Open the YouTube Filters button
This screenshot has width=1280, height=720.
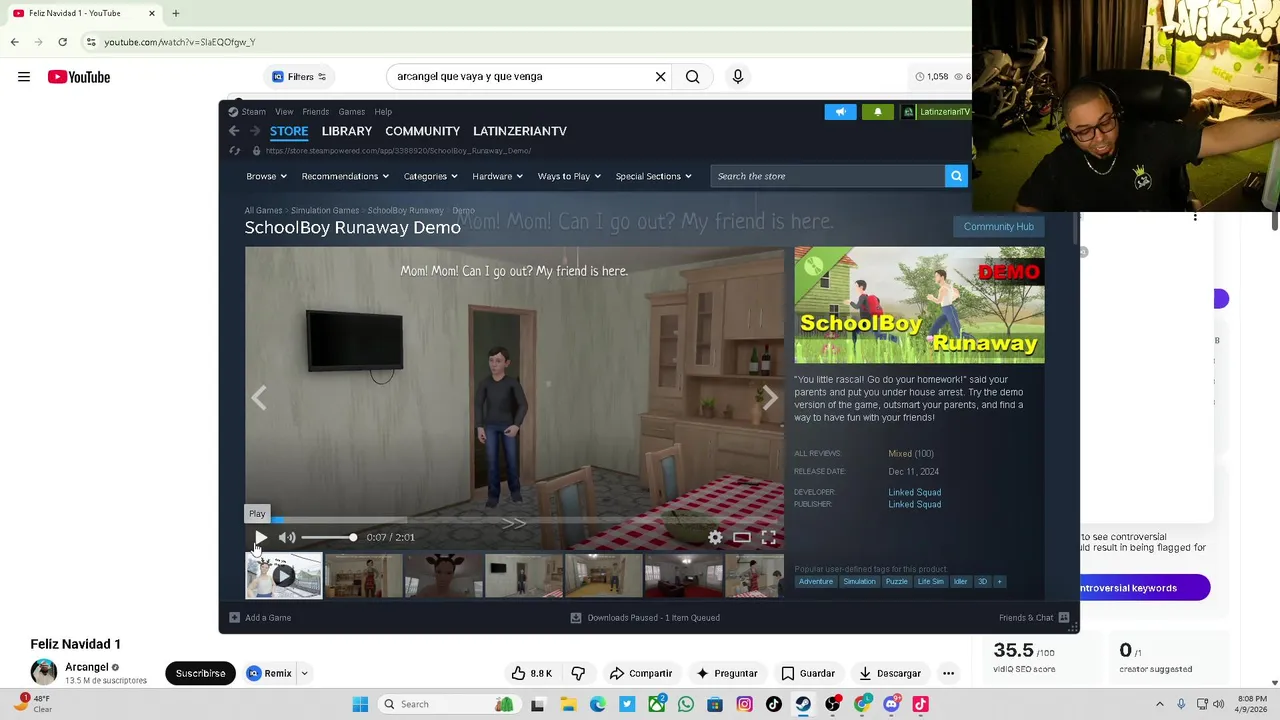pos(299,77)
